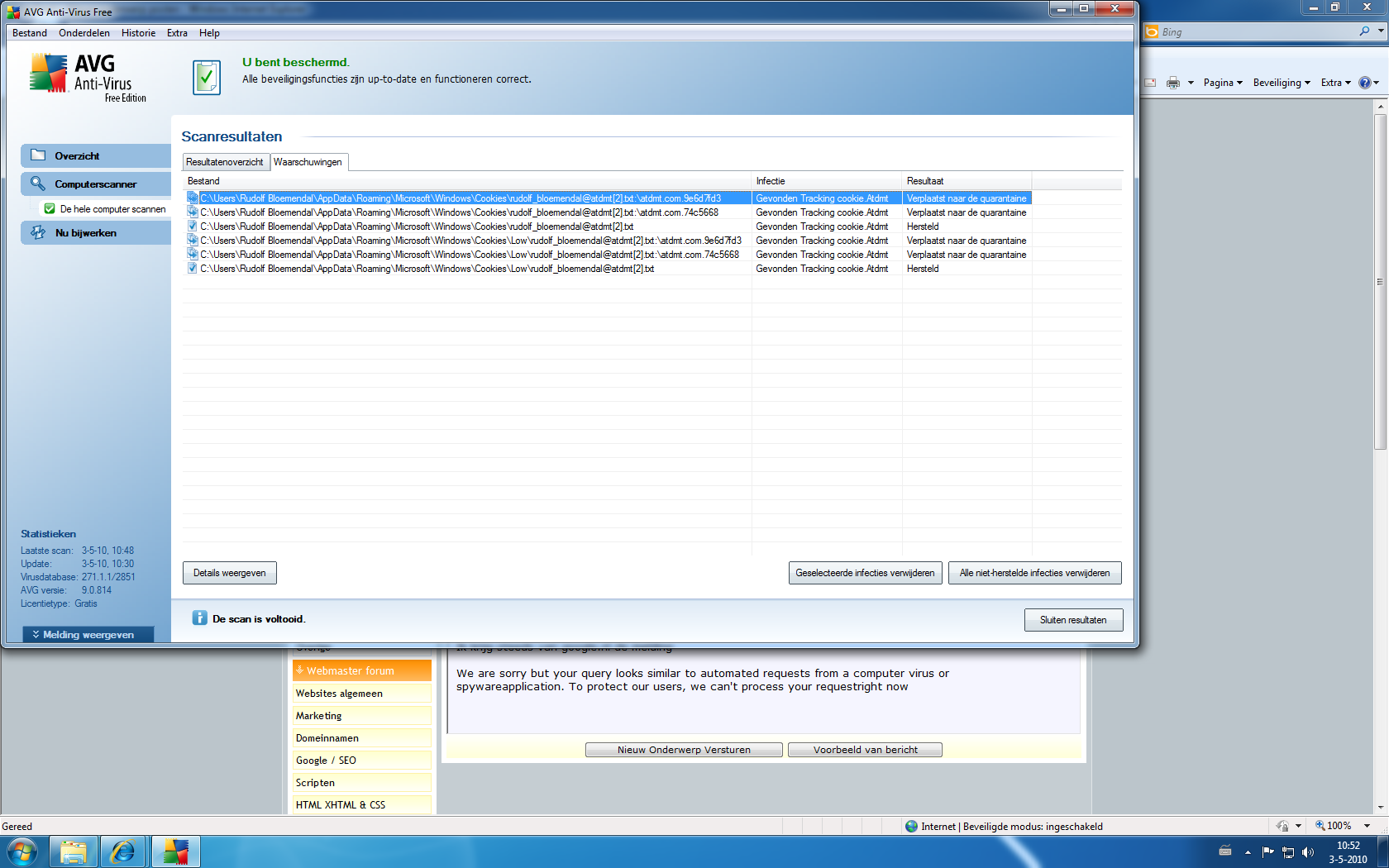Click file icon of the Cookies\Low atdmt.com.9e6d7fd3 row

pos(193,241)
